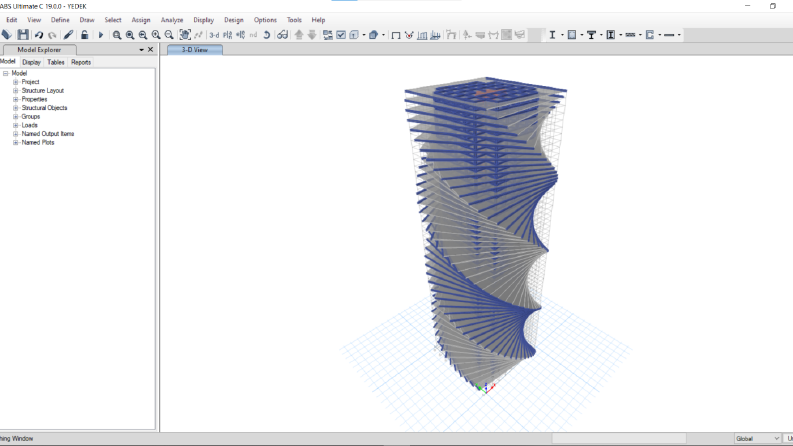
Task: Select the Rubber Band Zoom tool
Action: (117, 35)
